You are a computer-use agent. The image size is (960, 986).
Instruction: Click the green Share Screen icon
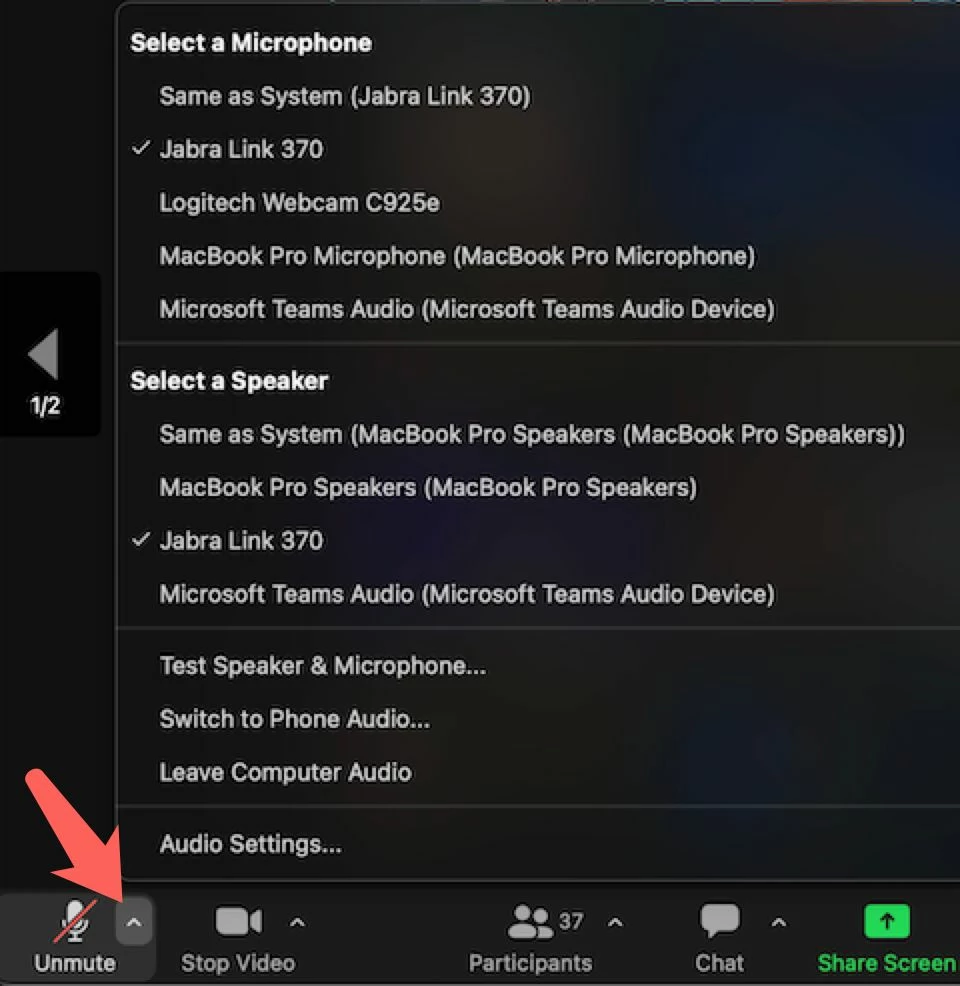pos(886,921)
